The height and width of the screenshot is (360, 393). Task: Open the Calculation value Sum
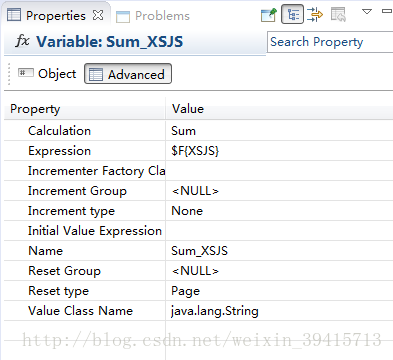point(183,131)
